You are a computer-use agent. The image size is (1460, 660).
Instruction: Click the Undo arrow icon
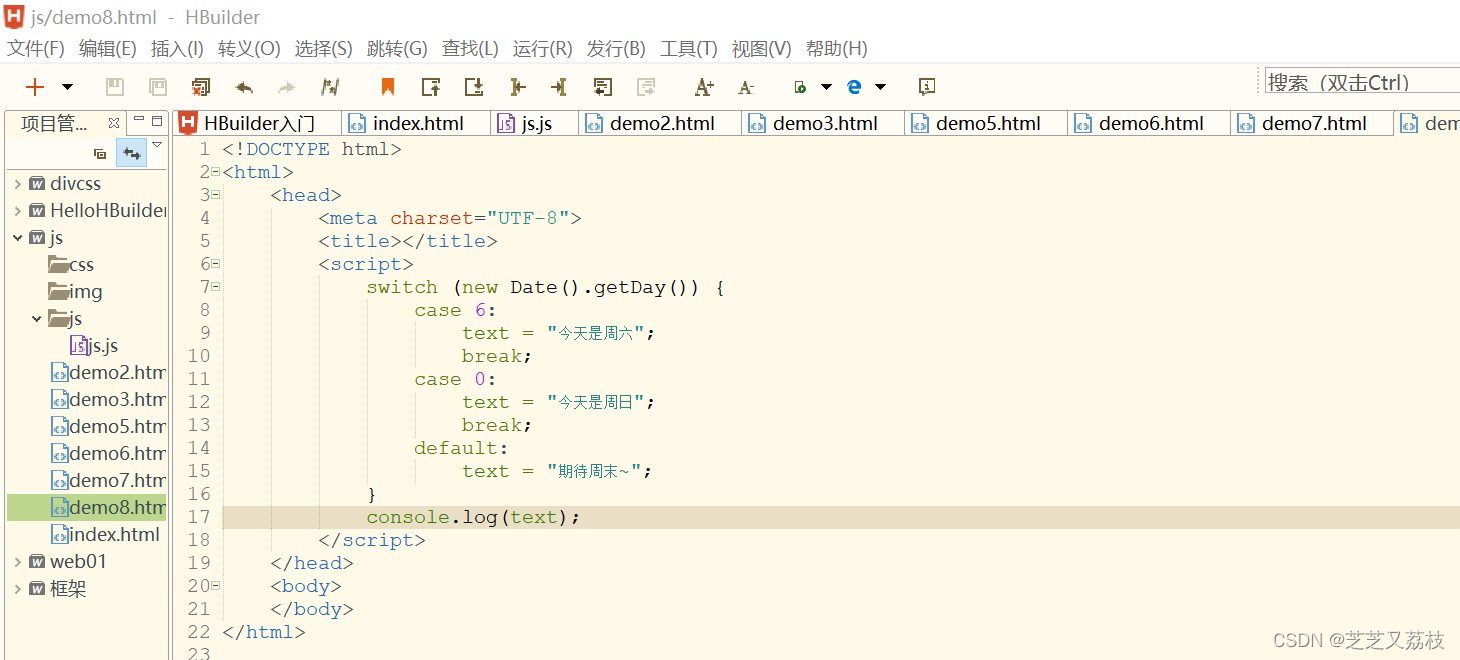point(244,87)
